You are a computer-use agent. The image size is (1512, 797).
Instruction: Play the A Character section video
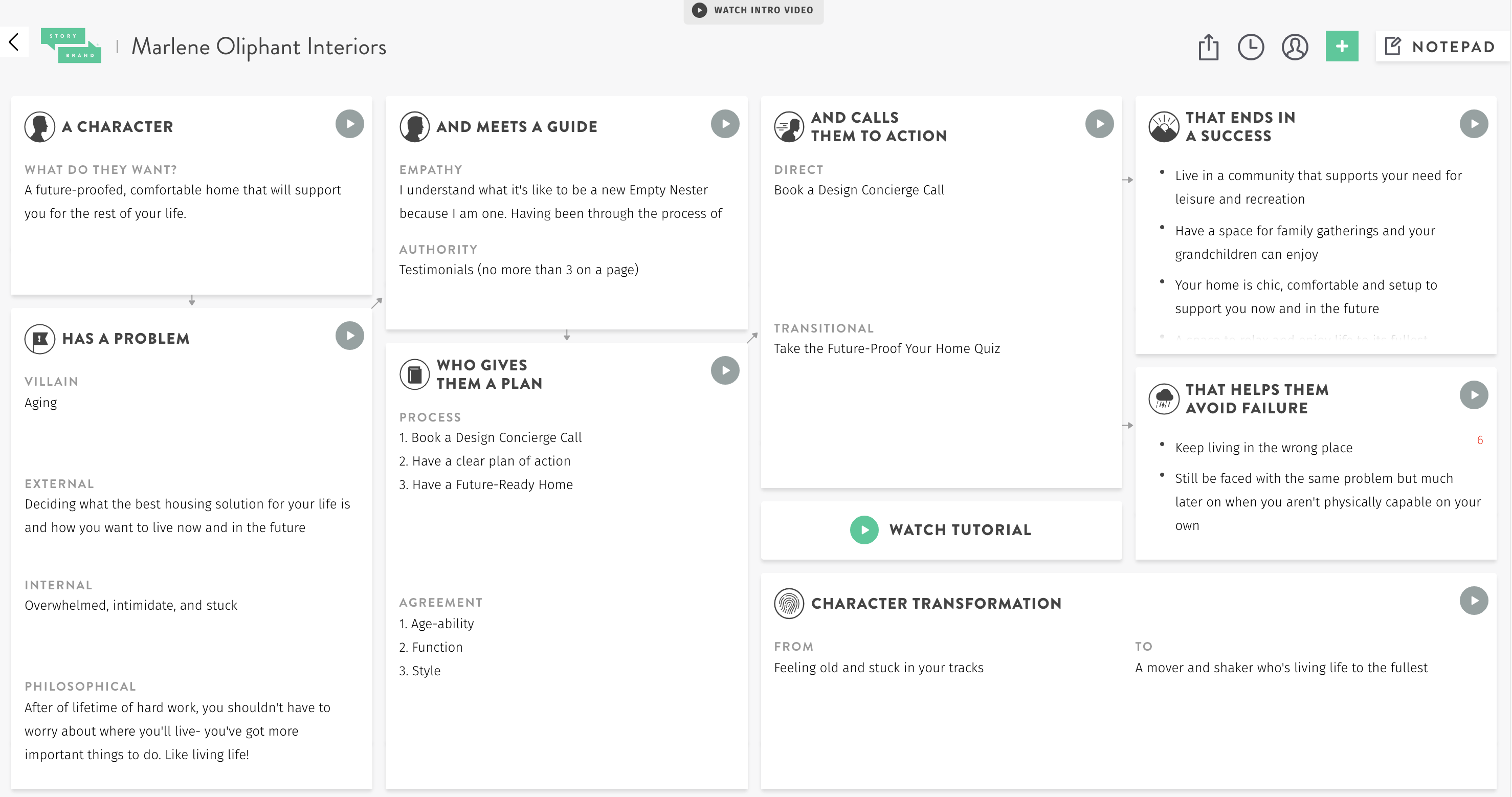[x=350, y=124]
